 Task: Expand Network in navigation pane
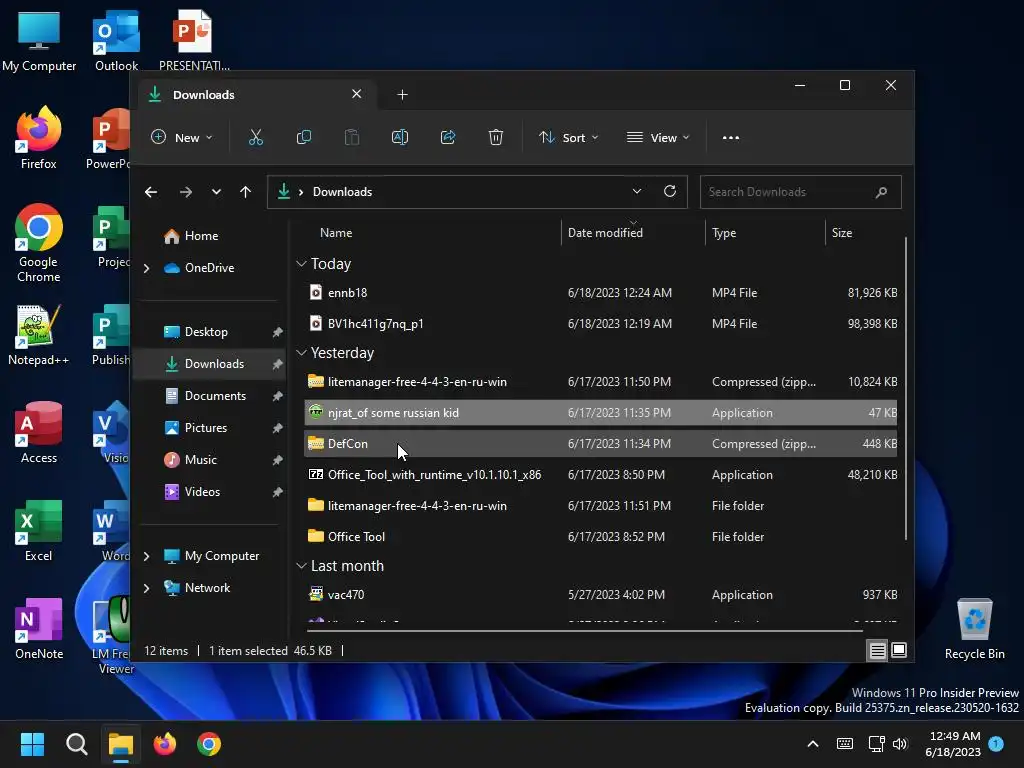pos(147,588)
